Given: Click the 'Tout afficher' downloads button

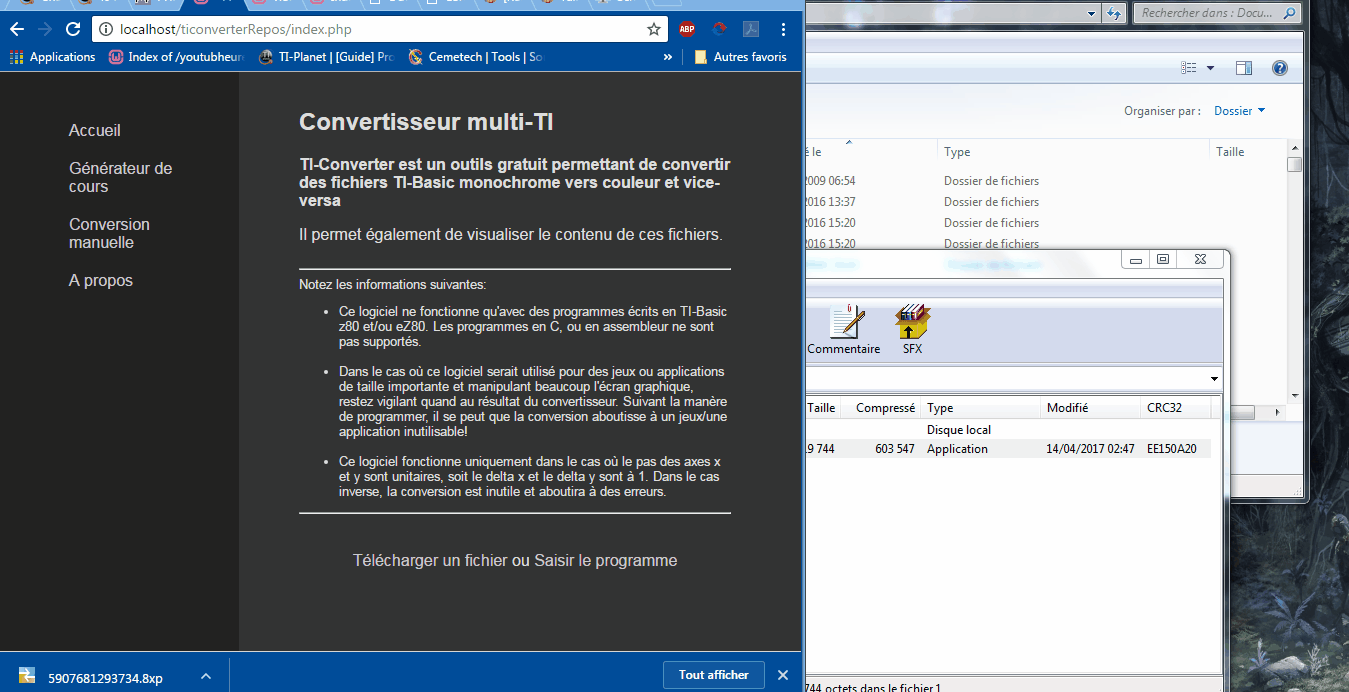Looking at the screenshot, I should 714,675.
